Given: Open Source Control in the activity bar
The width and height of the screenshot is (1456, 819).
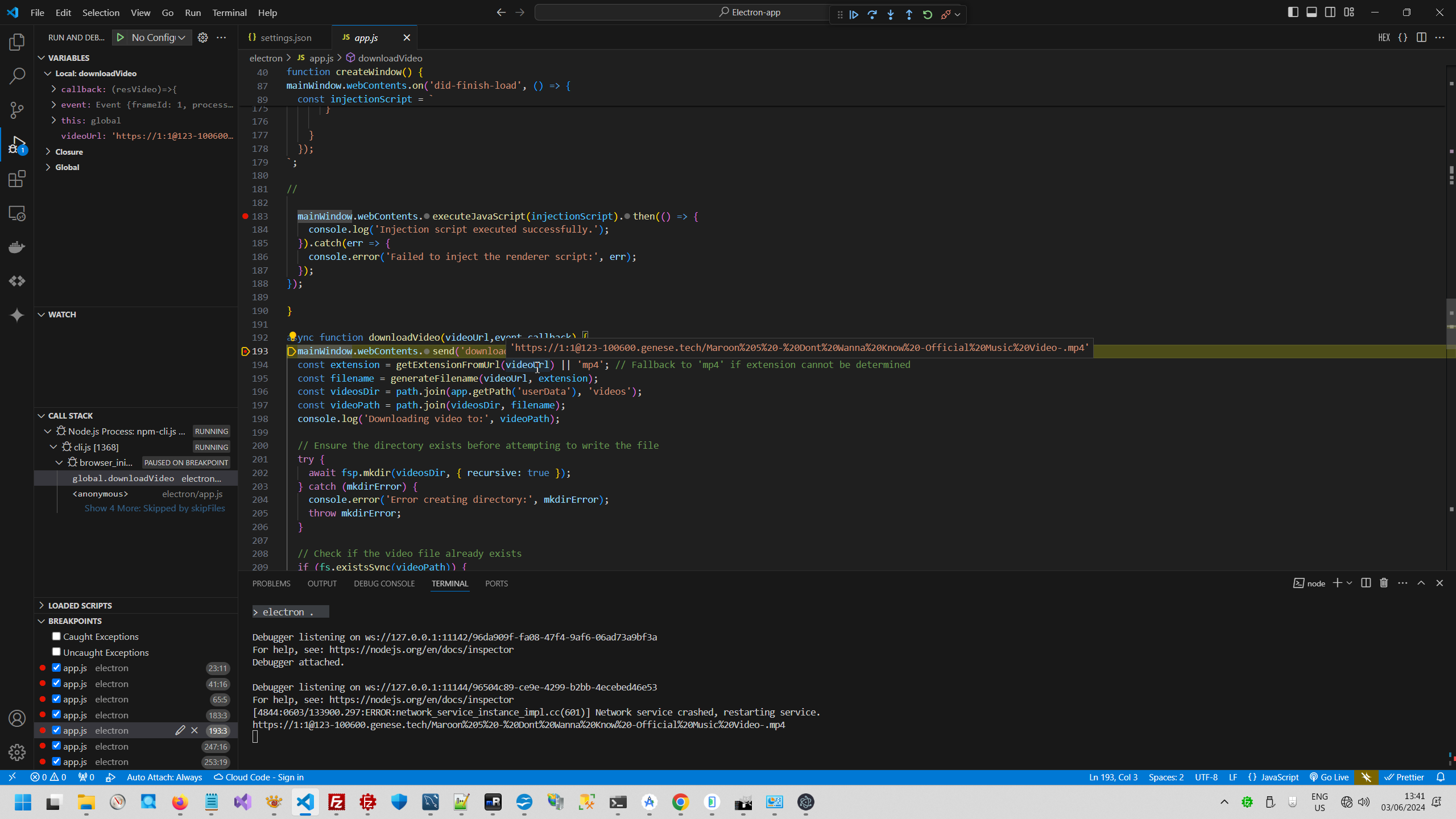Looking at the screenshot, I should coord(17,110).
